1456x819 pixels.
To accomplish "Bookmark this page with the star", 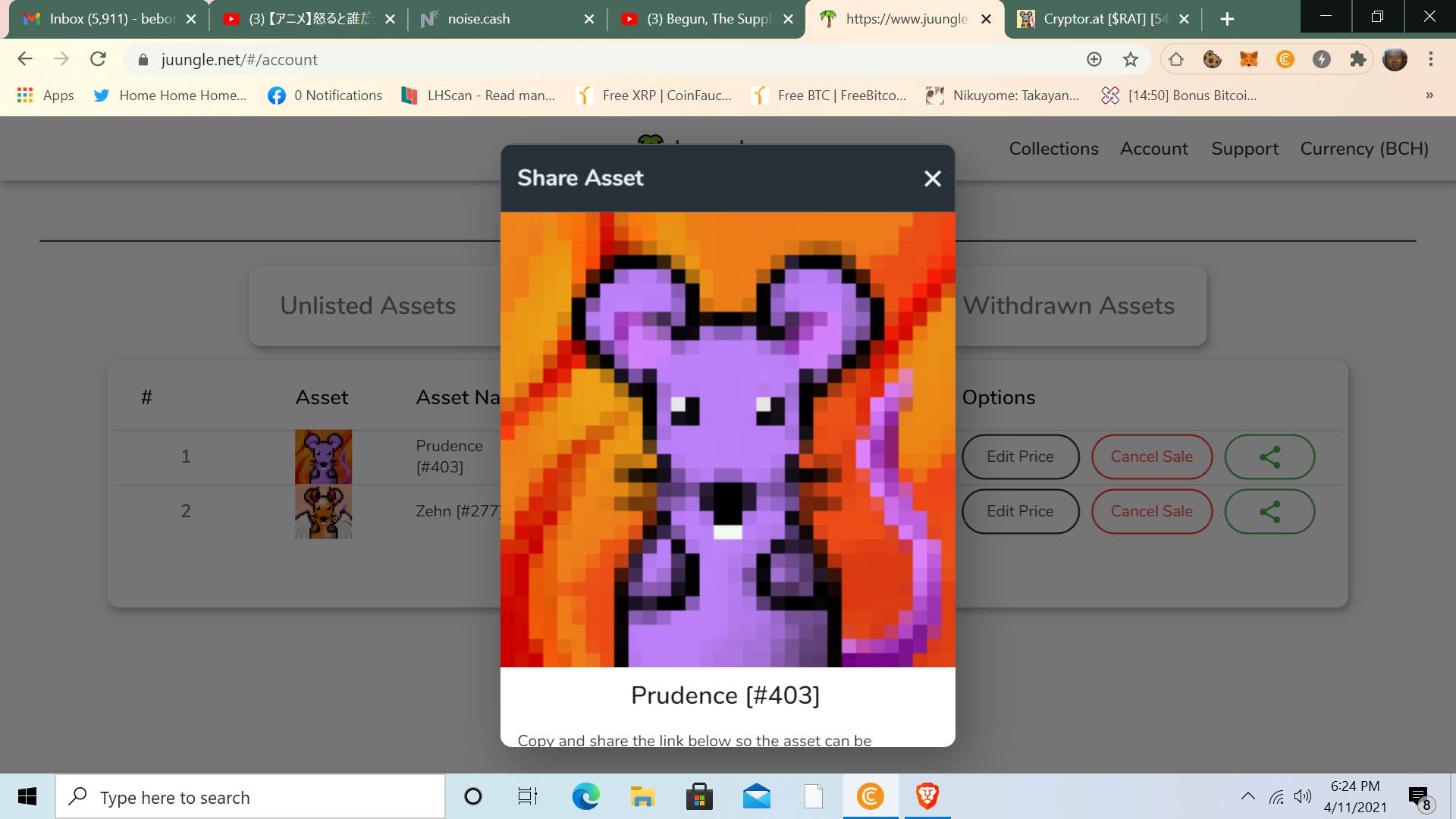I will click(x=1131, y=59).
